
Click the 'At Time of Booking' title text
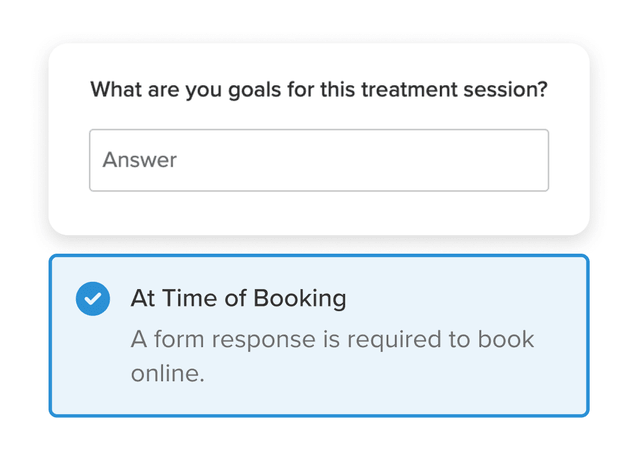238,298
